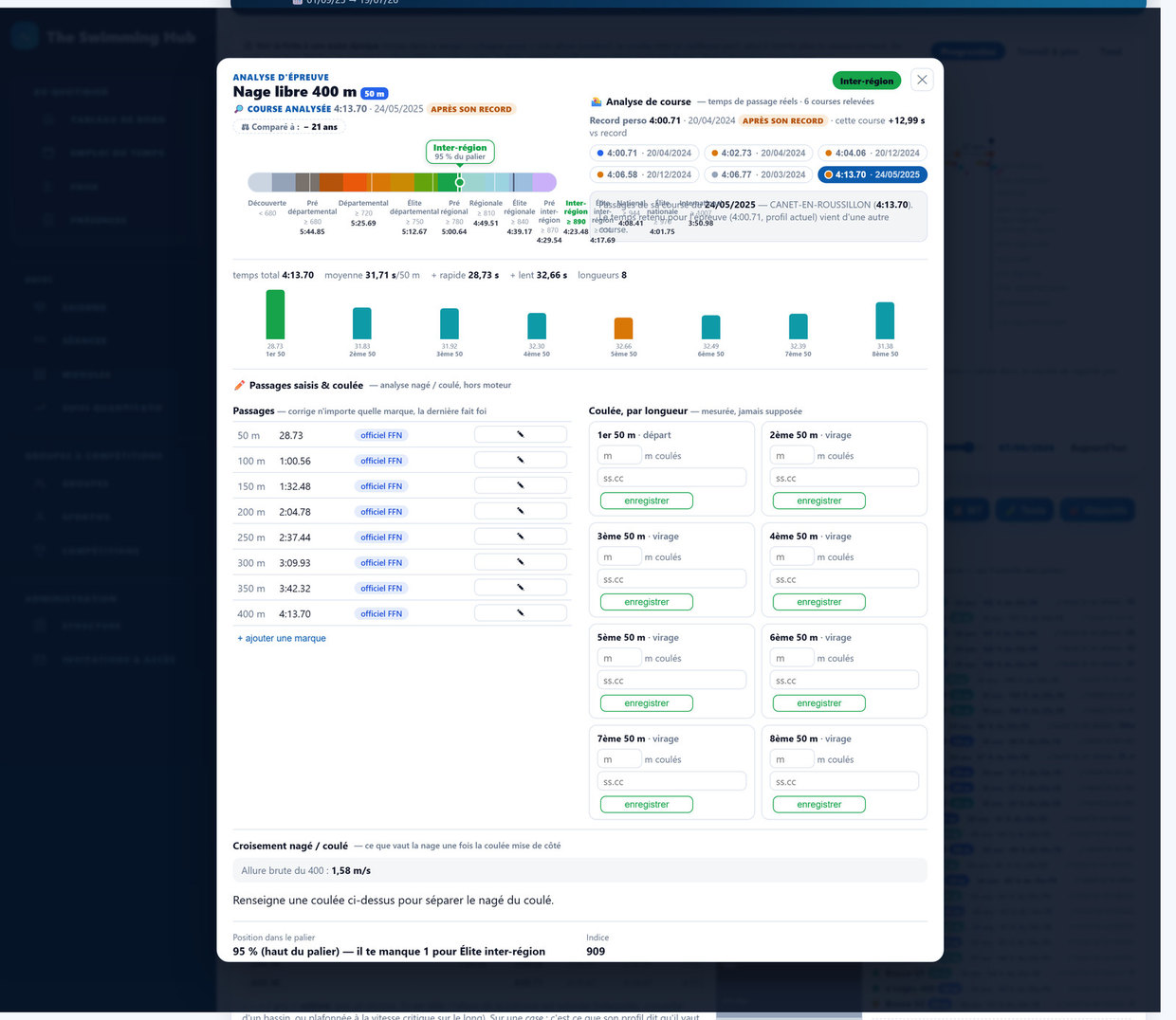Click pencil icon on the 400 m row
The image size is (1176, 1020).
pyautogui.click(x=521, y=613)
